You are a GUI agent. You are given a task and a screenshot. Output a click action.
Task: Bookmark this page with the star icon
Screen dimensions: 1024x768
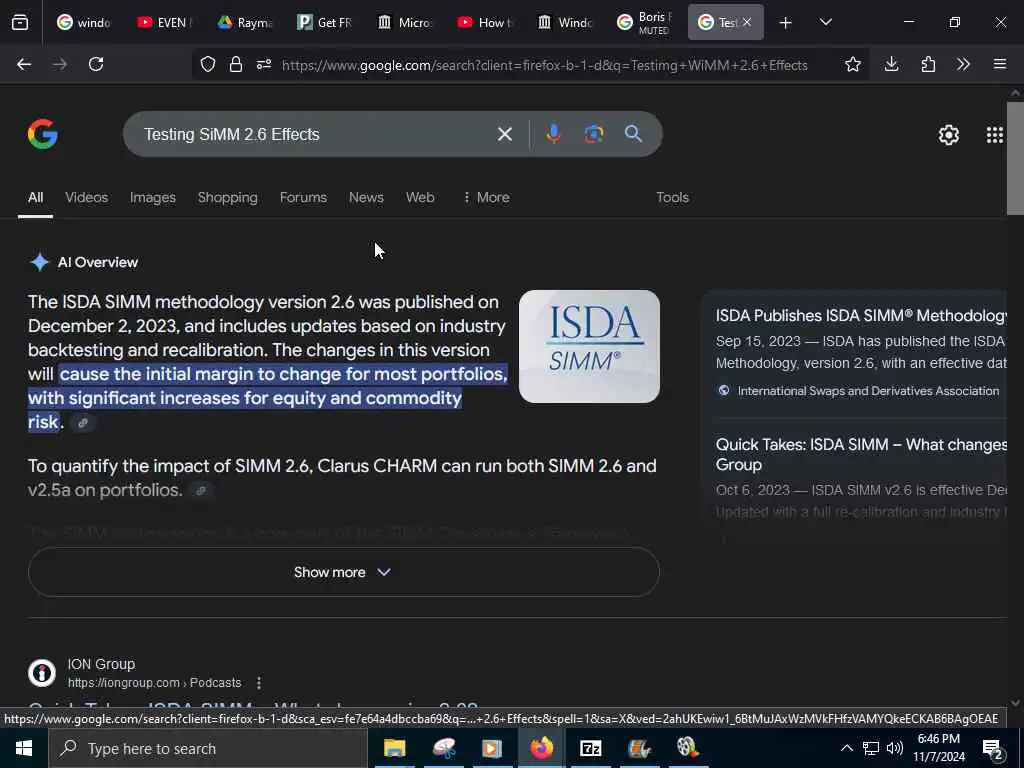(852, 64)
